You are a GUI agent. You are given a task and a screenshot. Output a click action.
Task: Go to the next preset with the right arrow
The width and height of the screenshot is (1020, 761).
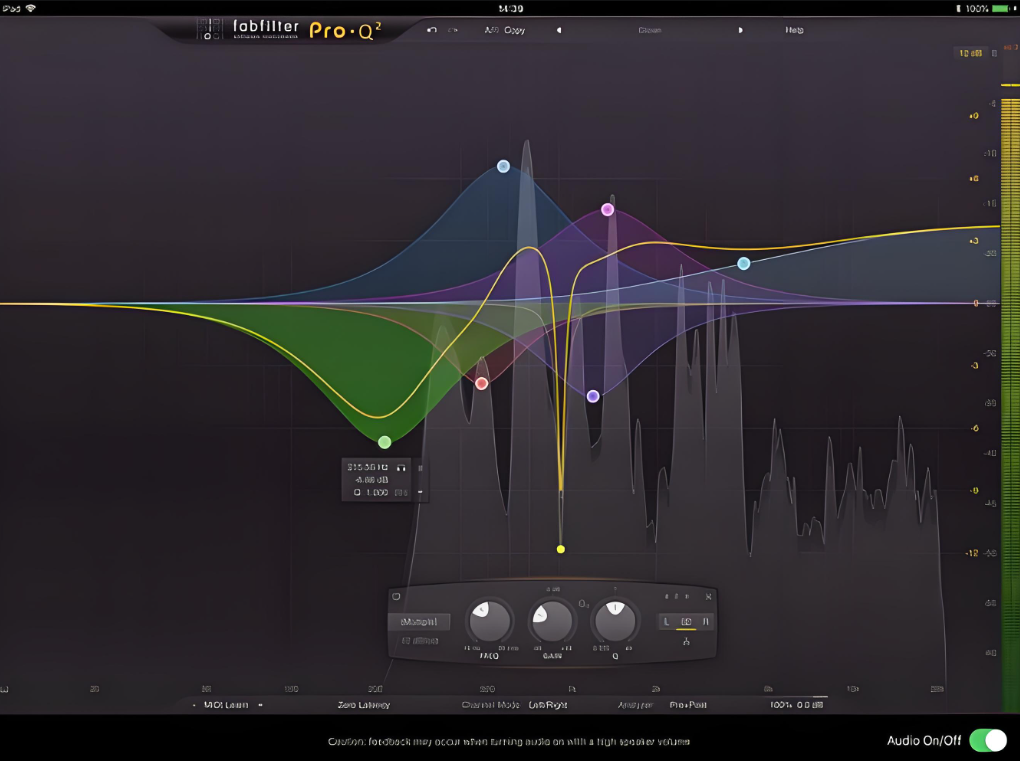[740, 30]
